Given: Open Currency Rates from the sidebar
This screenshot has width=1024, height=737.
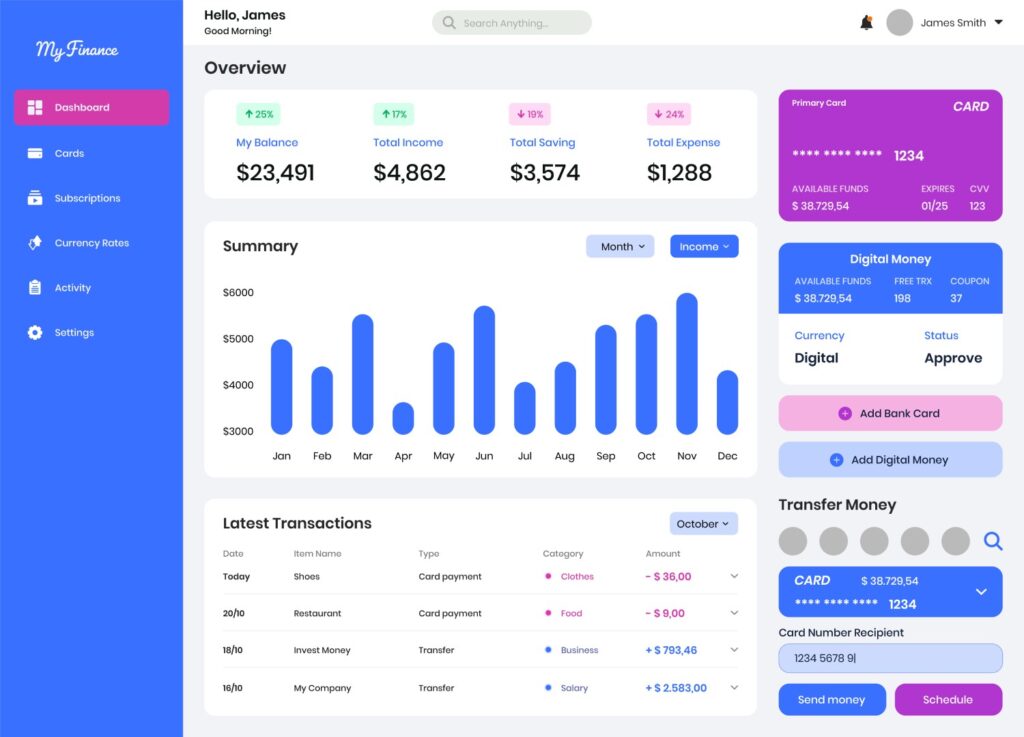Looking at the screenshot, I should tap(91, 243).
